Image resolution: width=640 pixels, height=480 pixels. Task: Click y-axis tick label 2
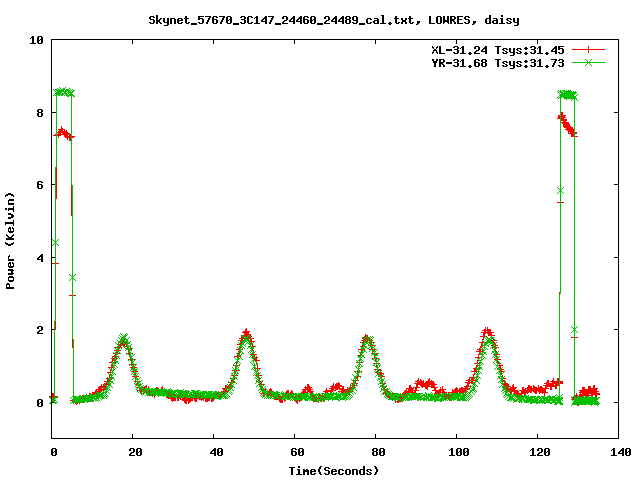coord(40,330)
